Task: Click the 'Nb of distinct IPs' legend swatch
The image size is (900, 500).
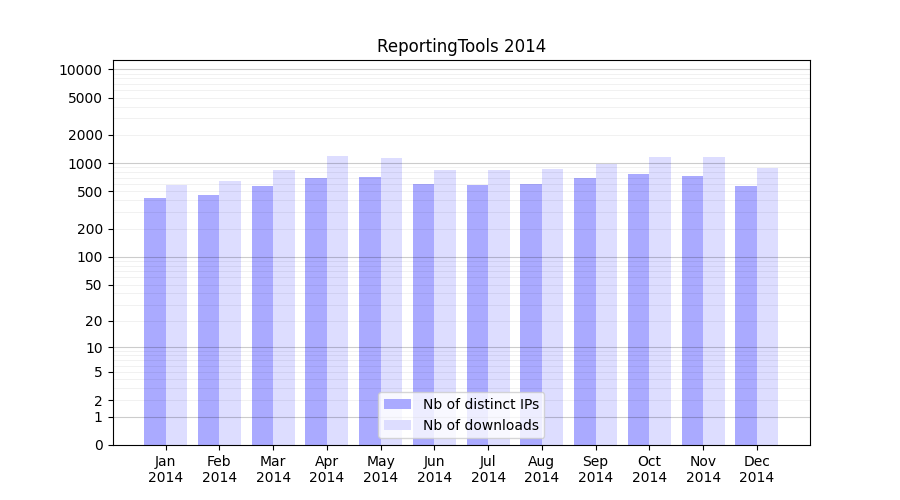Action: (x=397, y=404)
